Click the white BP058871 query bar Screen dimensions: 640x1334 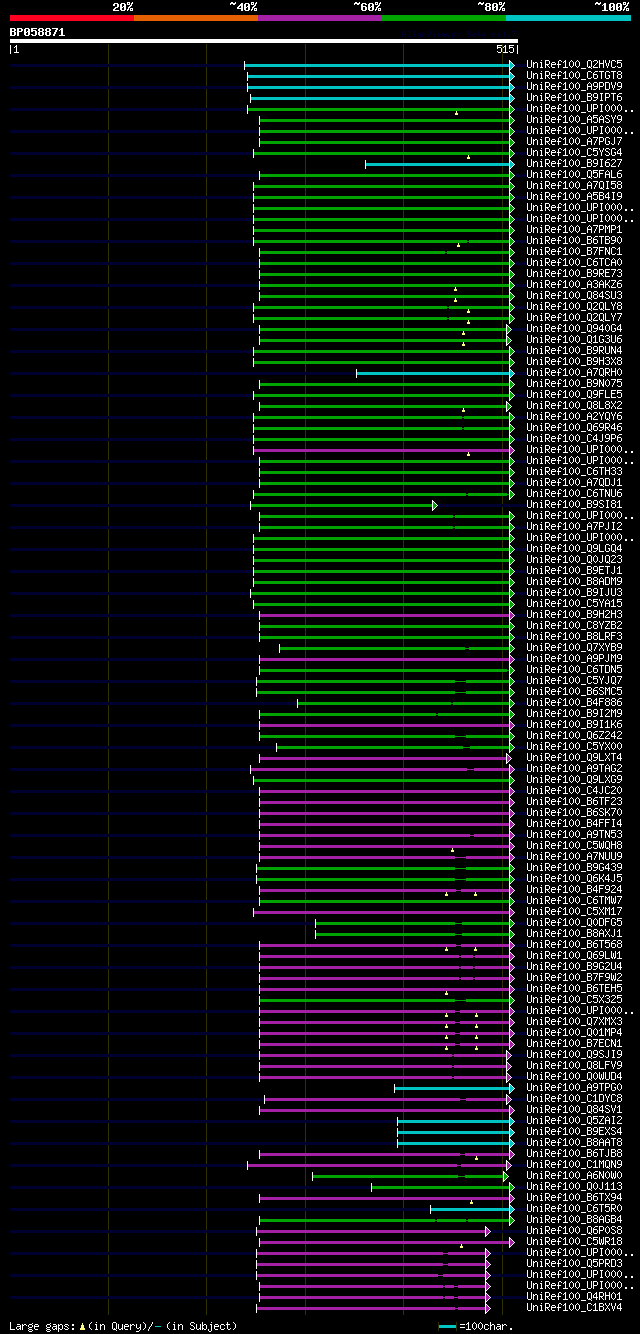click(x=263, y=41)
